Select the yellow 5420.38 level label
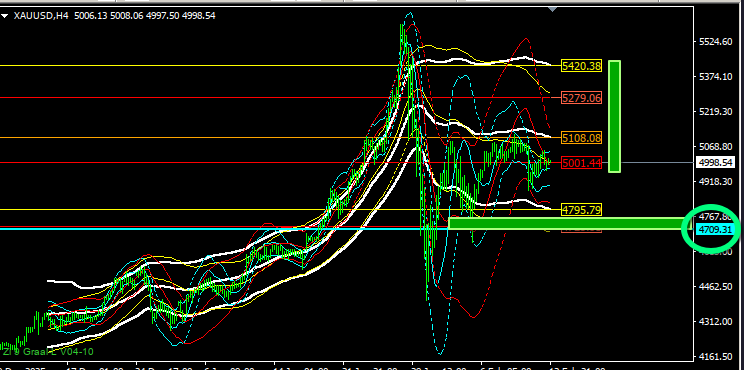The width and height of the screenshot is (744, 370). [581, 66]
